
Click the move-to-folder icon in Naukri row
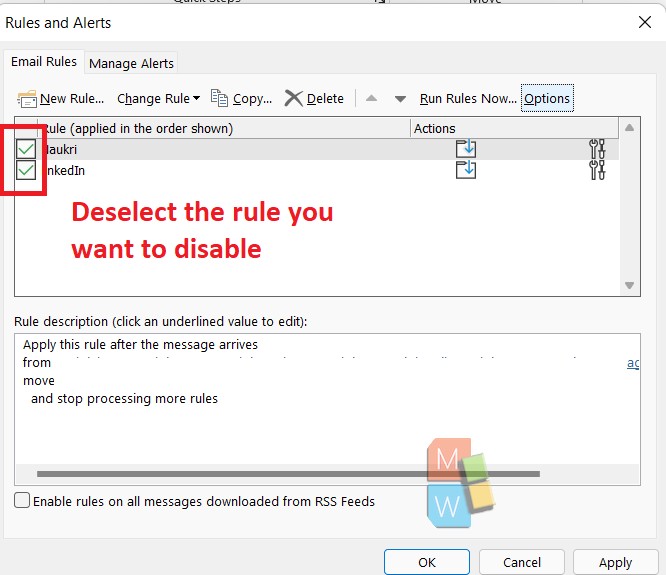[x=466, y=149]
